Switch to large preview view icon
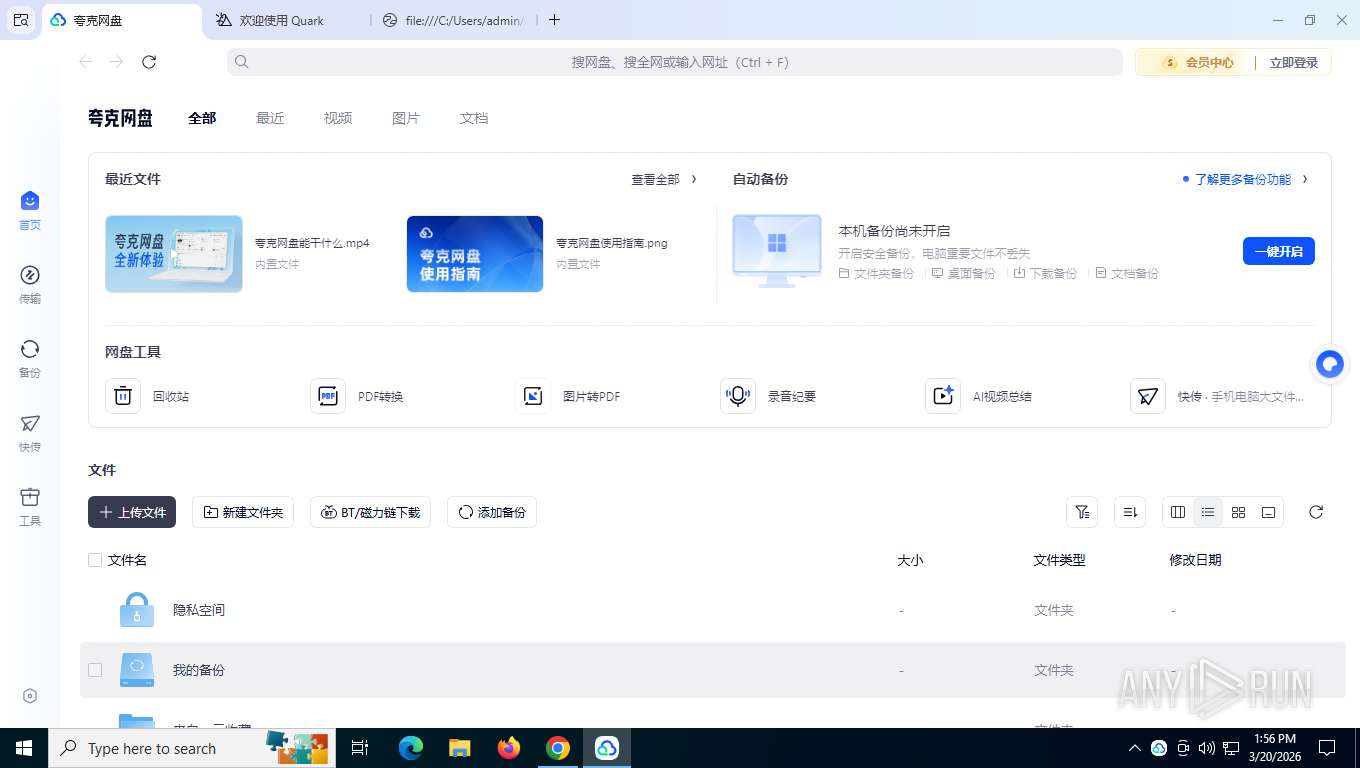This screenshot has width=1360, height=768. coord(1268,512)
